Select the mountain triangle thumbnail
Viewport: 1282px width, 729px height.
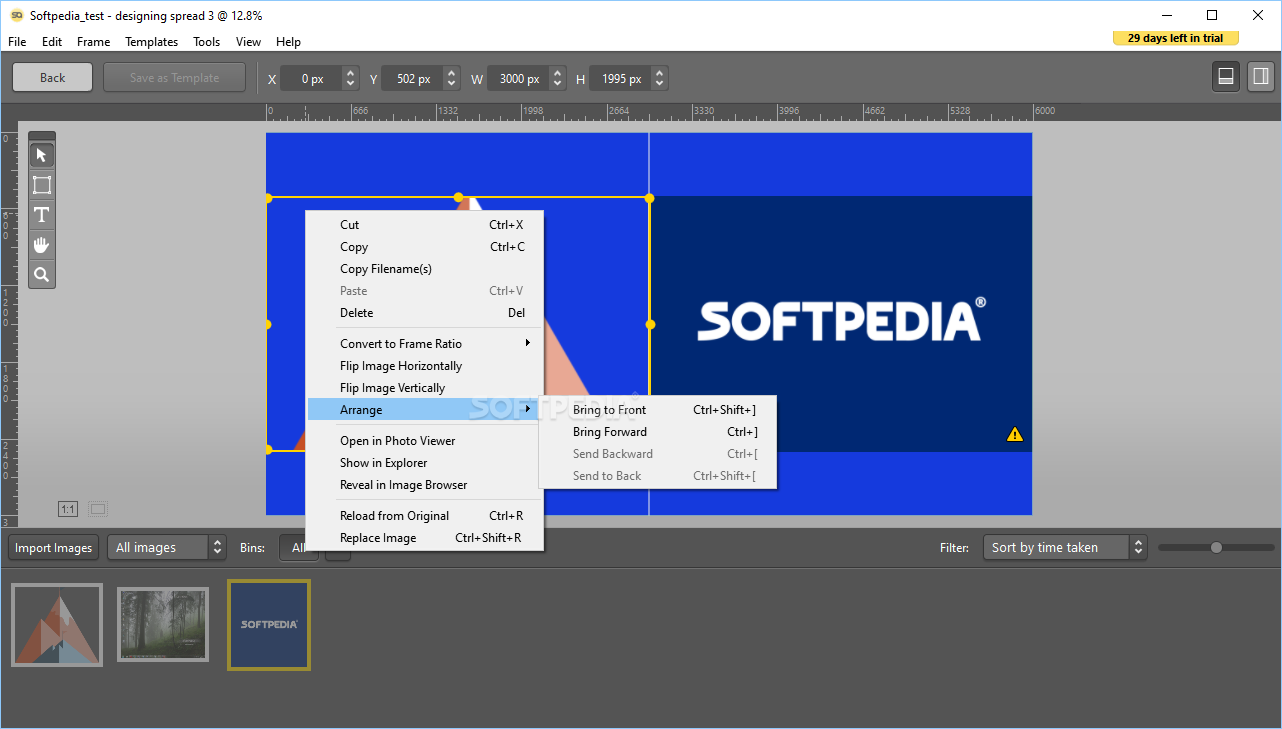[x=57, y=625]
